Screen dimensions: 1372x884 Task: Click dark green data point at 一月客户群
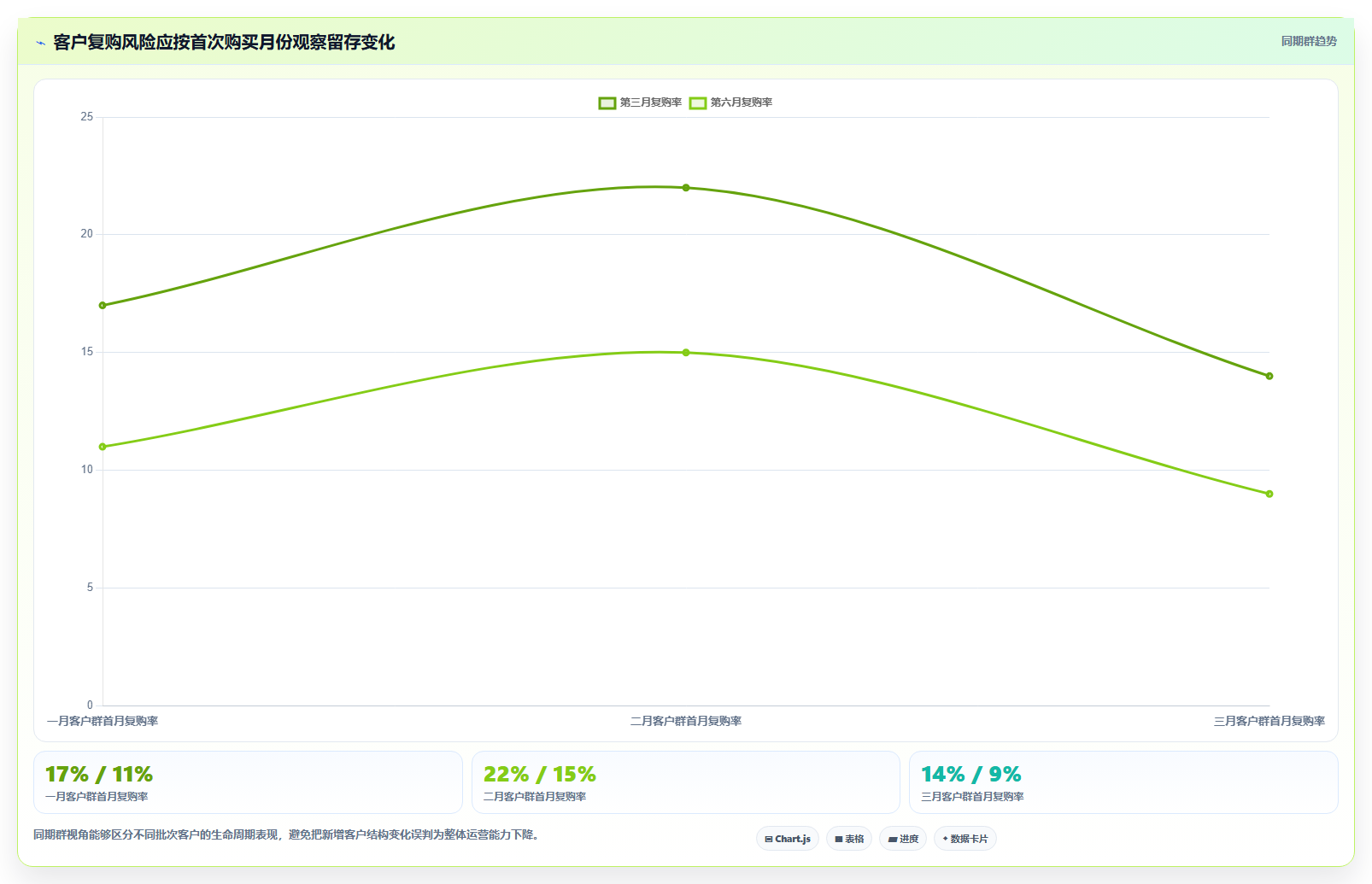point(103,305)
